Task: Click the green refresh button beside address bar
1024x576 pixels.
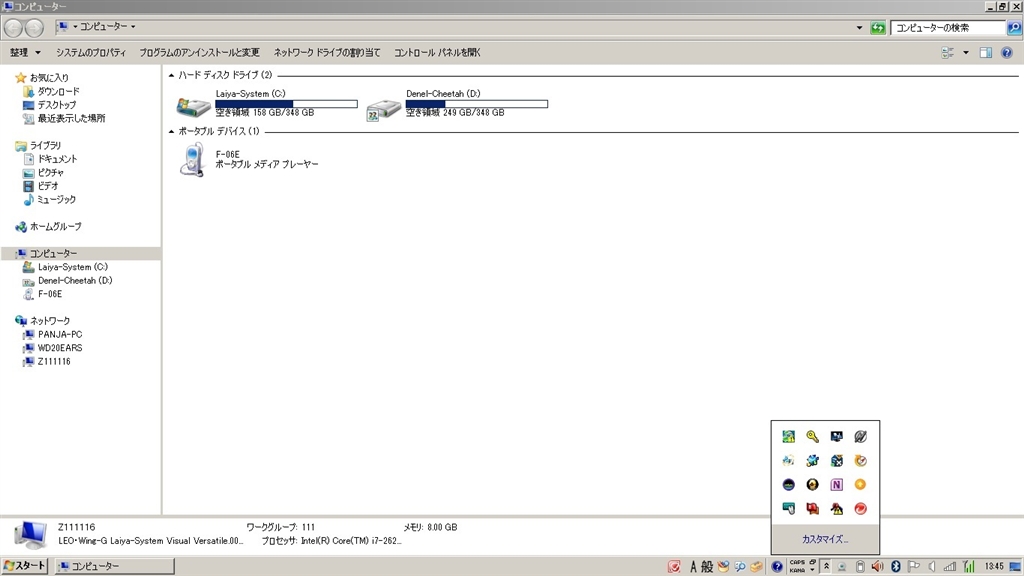Action: [x=878, y=27]
